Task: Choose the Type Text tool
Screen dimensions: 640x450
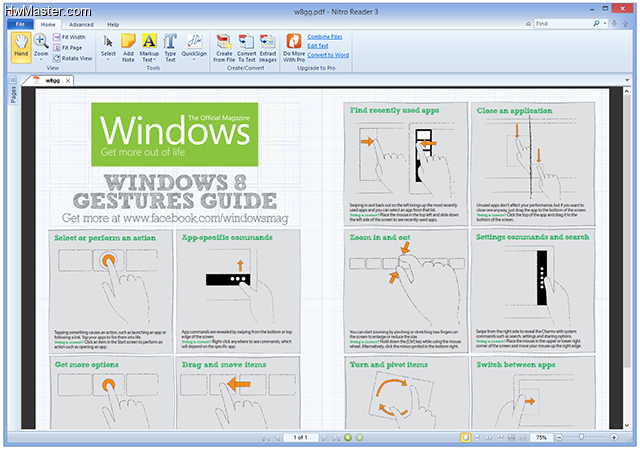Action: (170, 48)
